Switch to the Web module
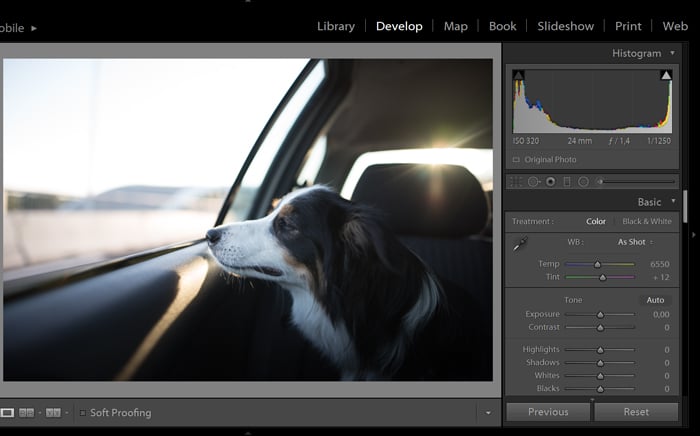 click(675, 26)
